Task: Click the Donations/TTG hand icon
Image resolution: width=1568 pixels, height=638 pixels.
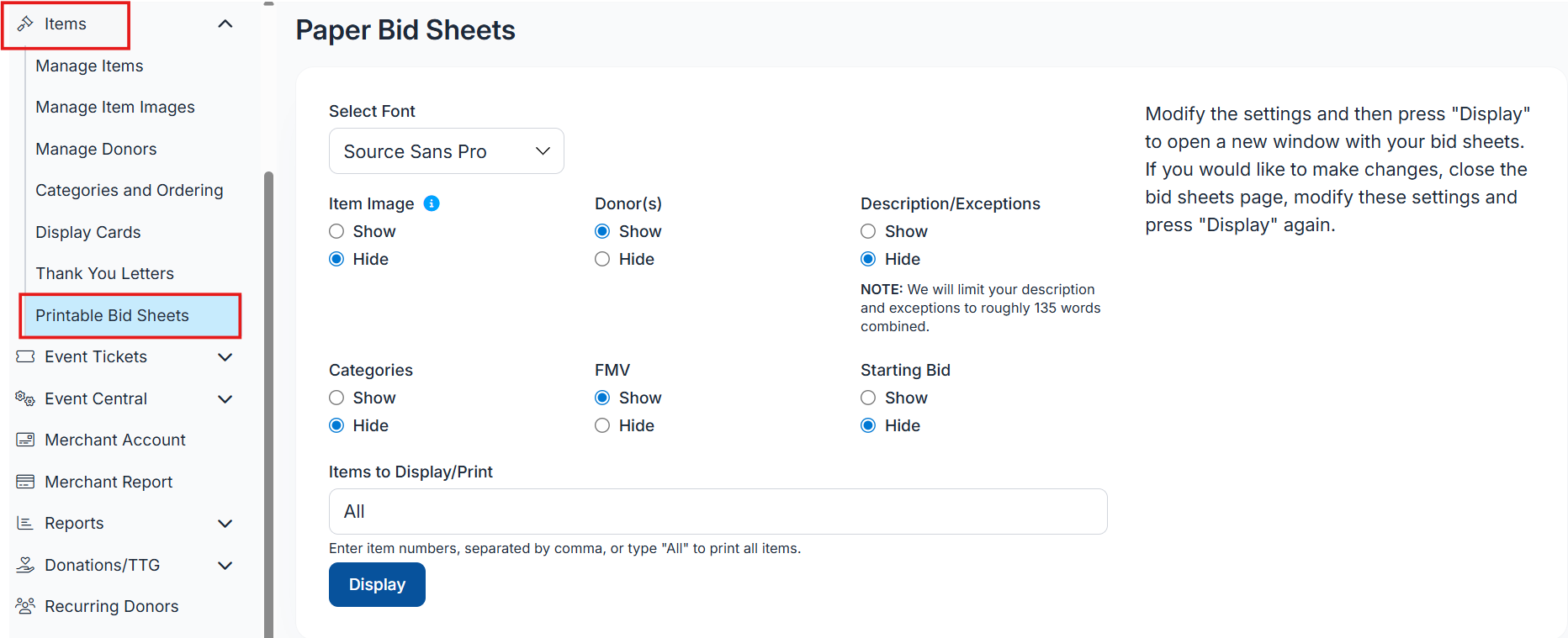Action: [x=26, y=565]
